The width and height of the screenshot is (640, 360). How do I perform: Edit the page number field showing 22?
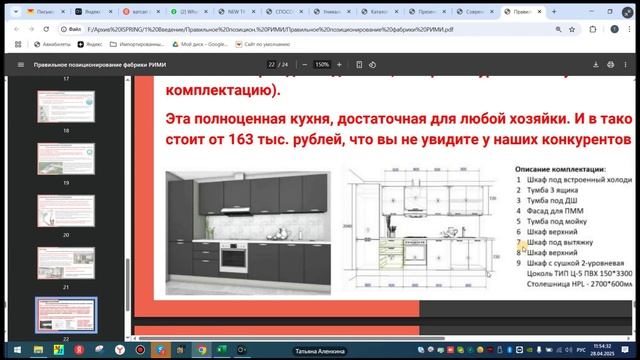tap(271, 64)
